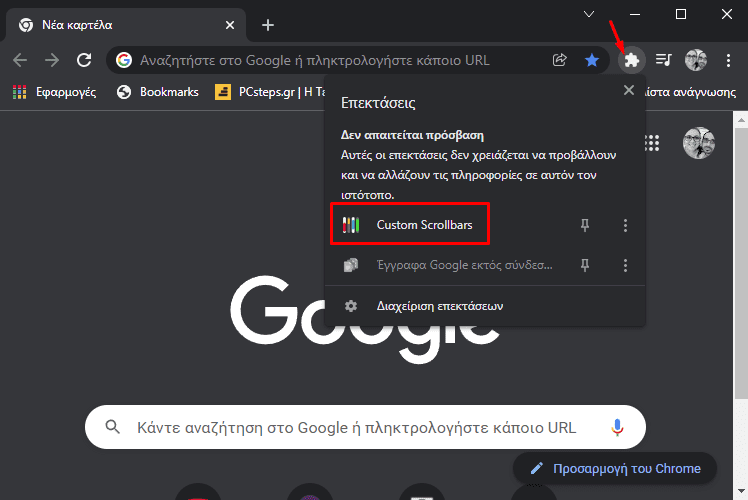Open Εφαρμογές apps bookmark
Viewport: 748px width, 500px height.
[x=54, y=92]
